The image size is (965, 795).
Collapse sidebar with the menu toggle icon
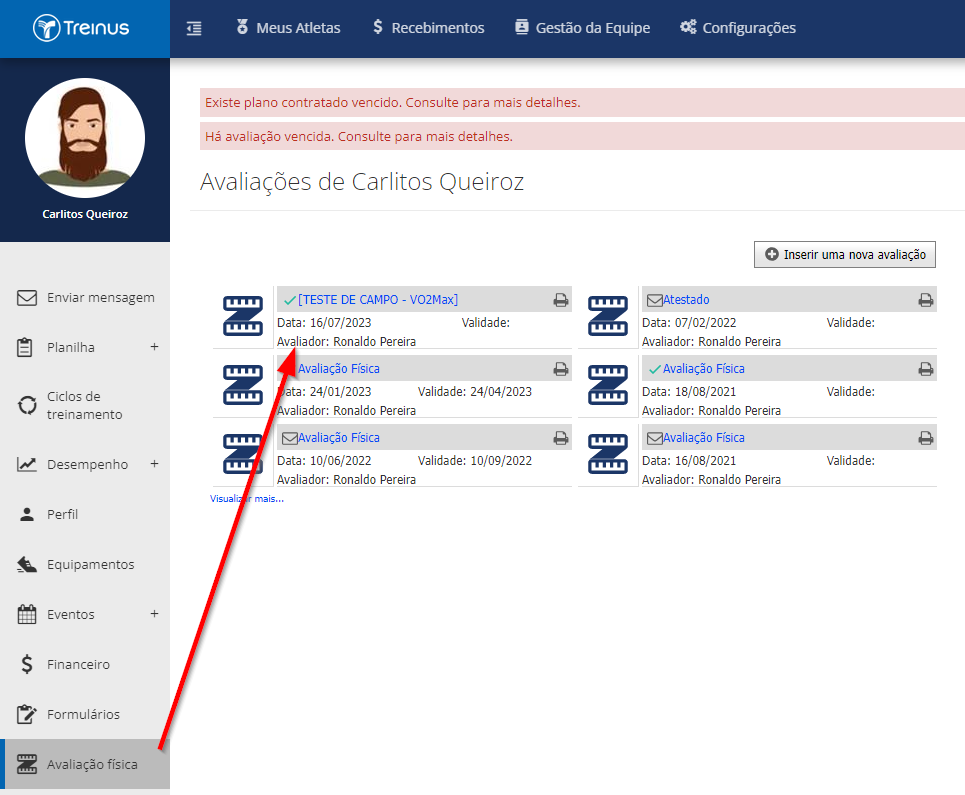(194, 28)
